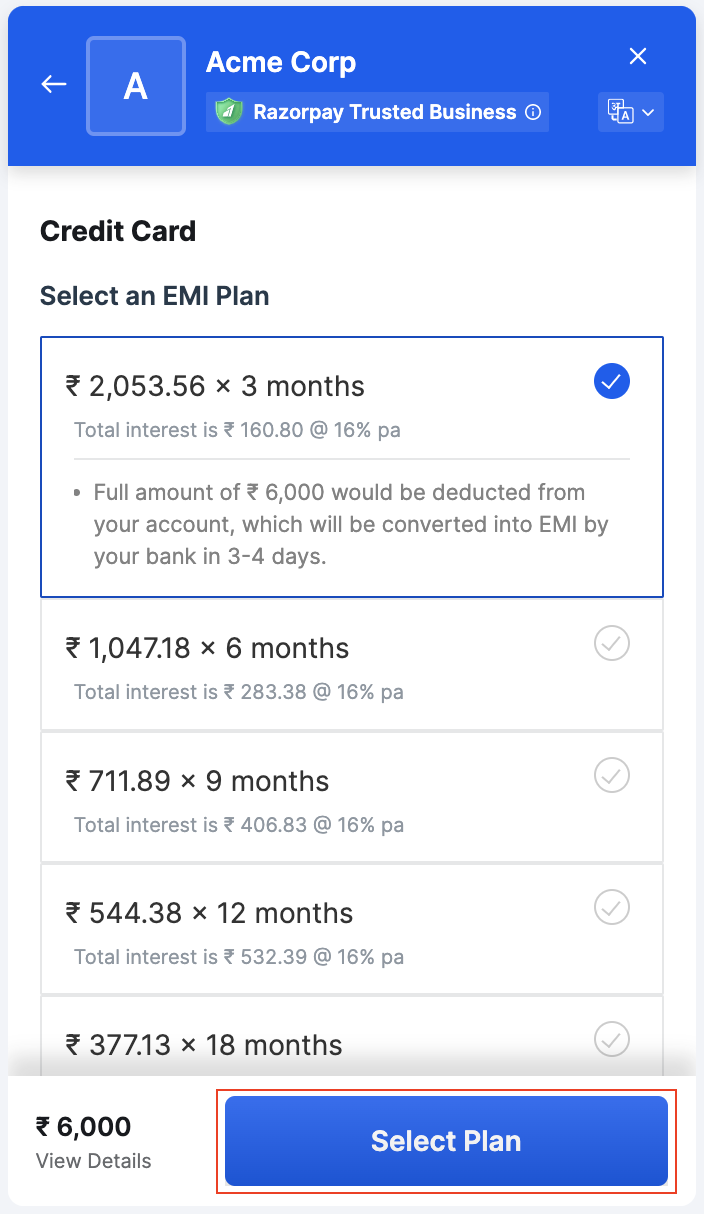Close the Razorpay checkout
Viewport: 704px width, 1214px height.
(x=638, y=56)
